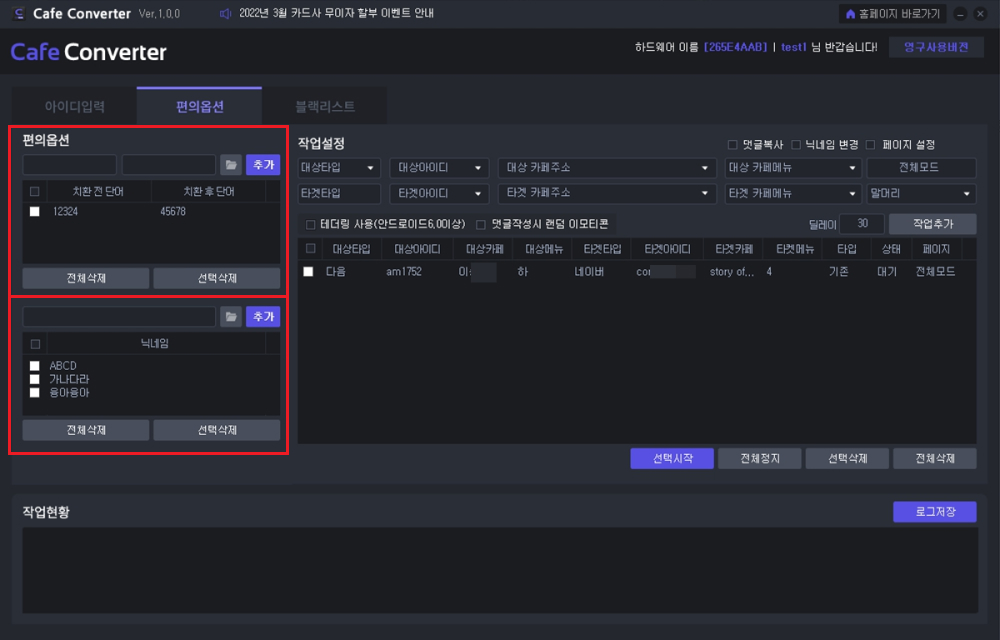1000x640 pixels.
Task: Click the 작업추가 button
Action: [932, 224]
